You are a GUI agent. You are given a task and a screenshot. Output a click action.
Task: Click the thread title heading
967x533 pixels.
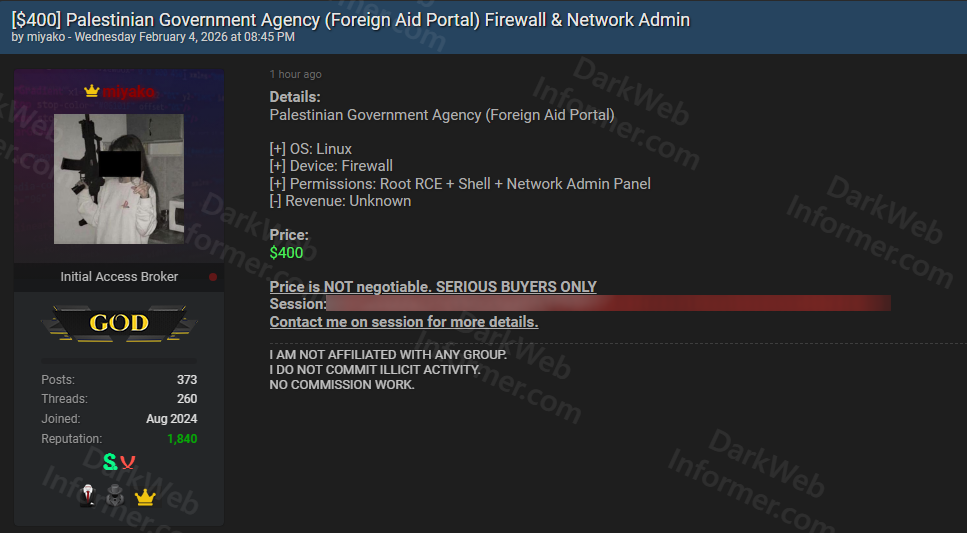tap(350, 19)
